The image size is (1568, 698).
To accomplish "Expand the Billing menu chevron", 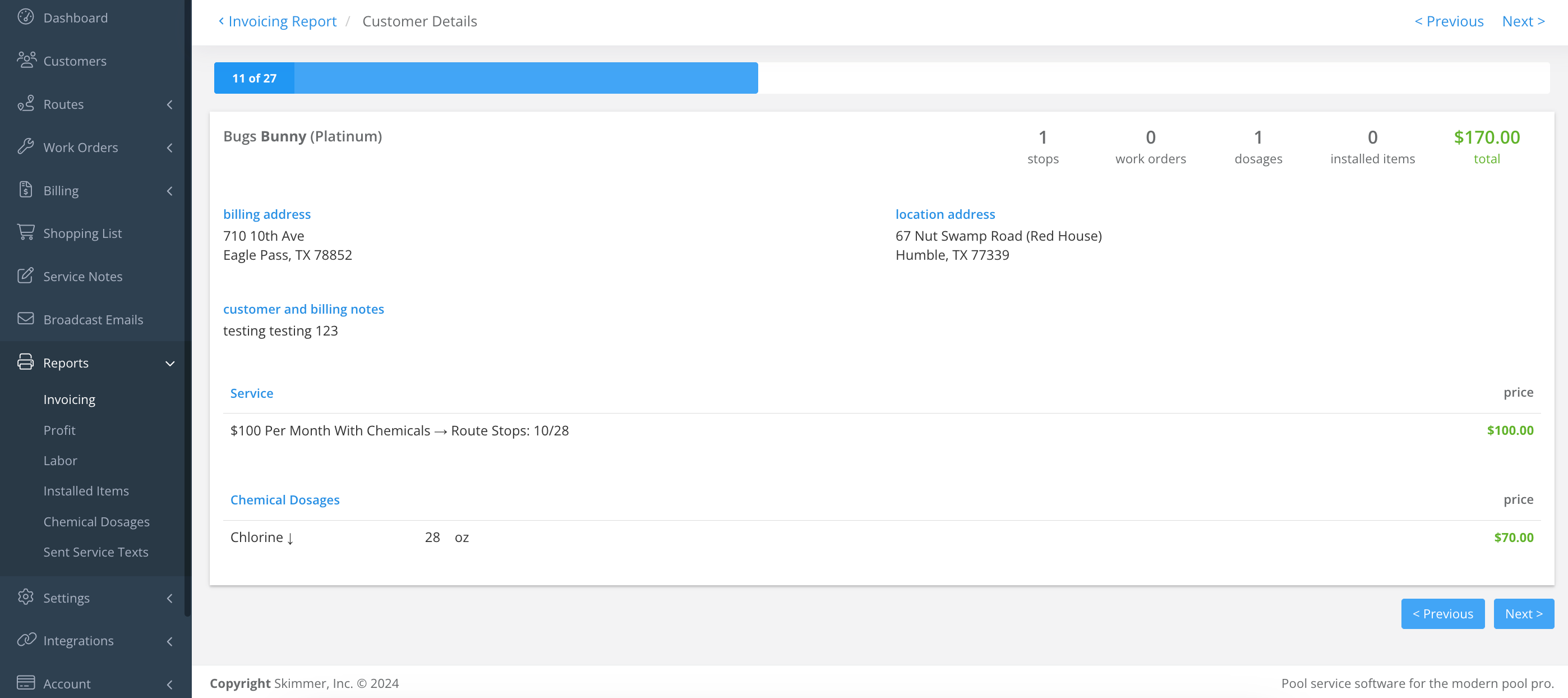I will point(170,191).
